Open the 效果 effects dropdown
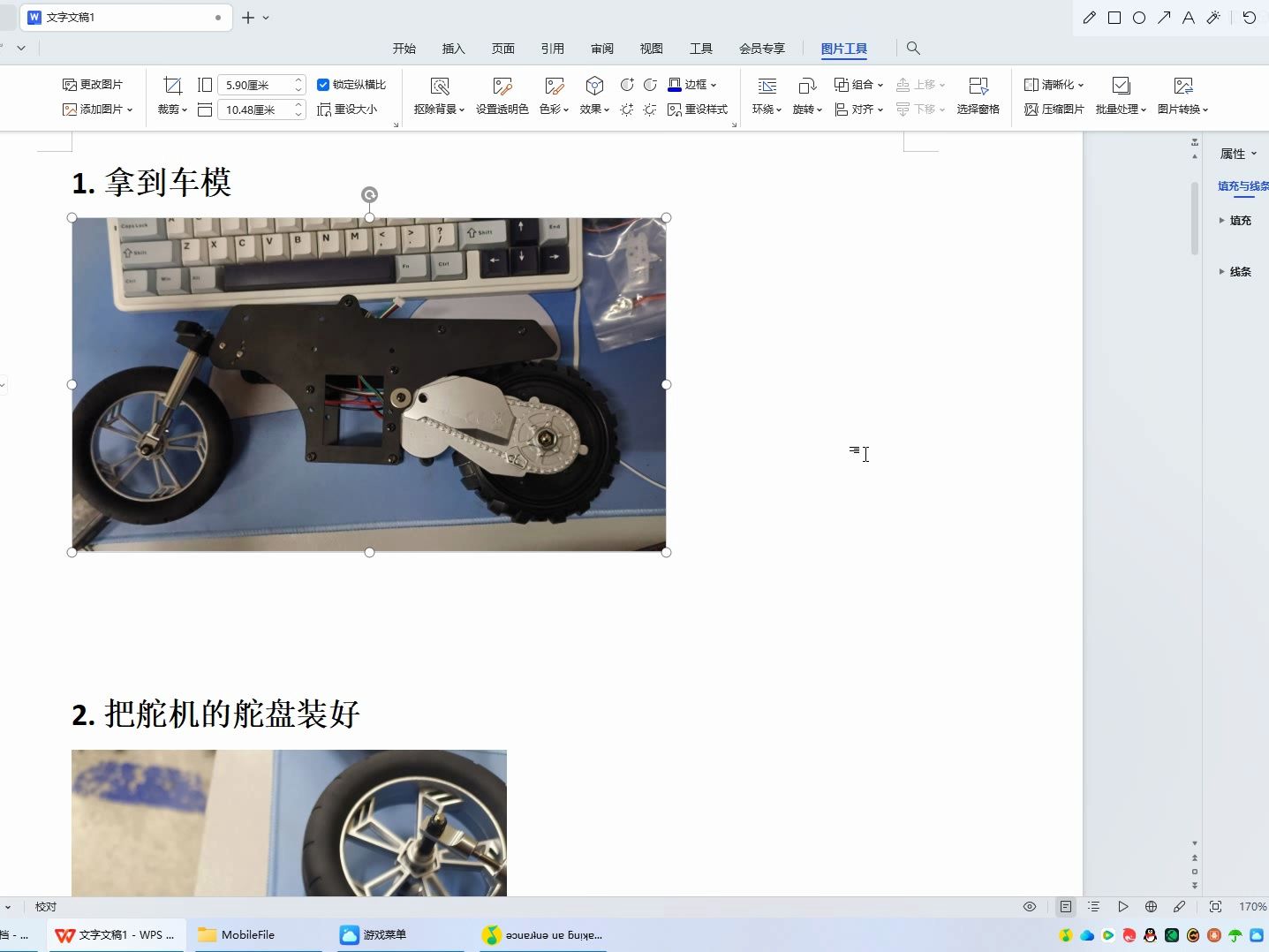 point(594,110)
